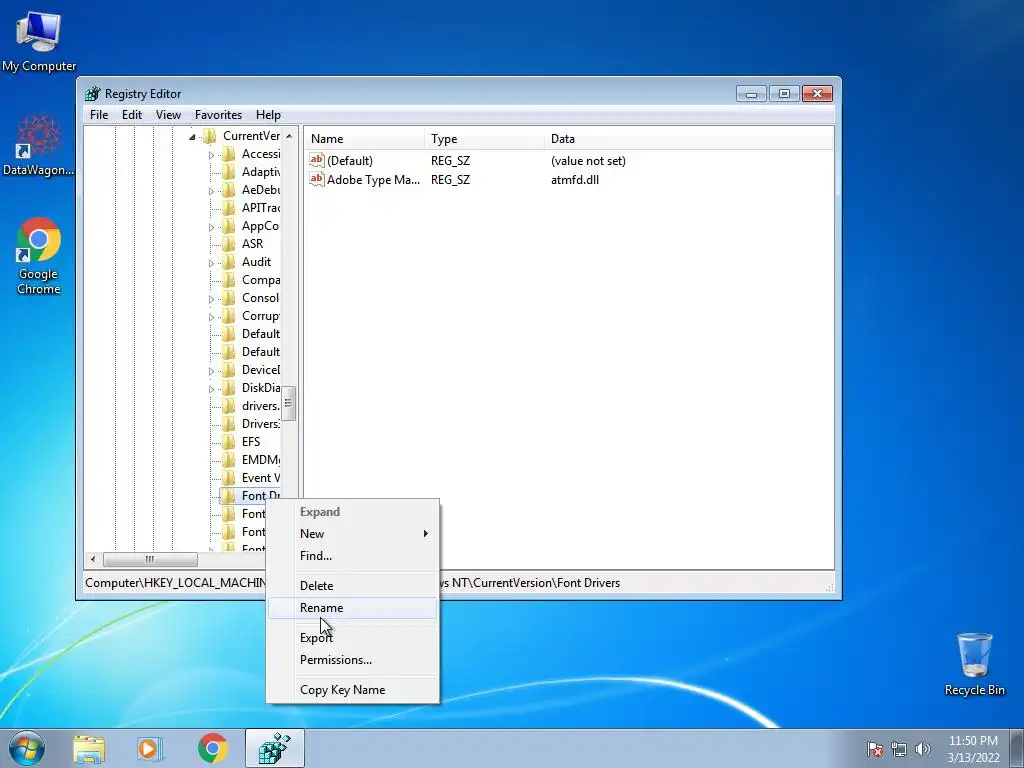
Task: Open the Favorites menu
Action: point(218,115)
